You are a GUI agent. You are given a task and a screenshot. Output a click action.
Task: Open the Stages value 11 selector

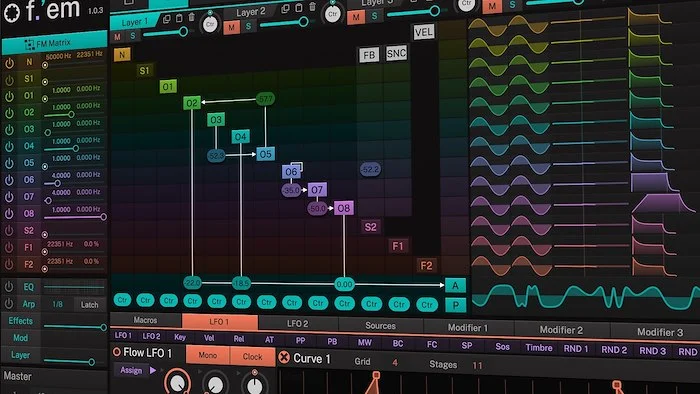[477, 365]
